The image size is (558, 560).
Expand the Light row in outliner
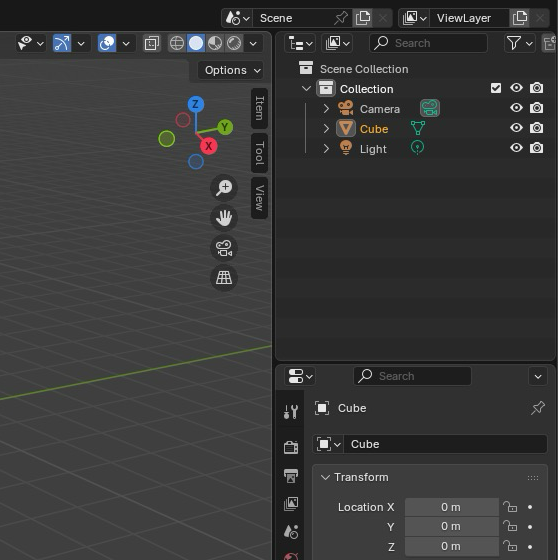(326, 148)
